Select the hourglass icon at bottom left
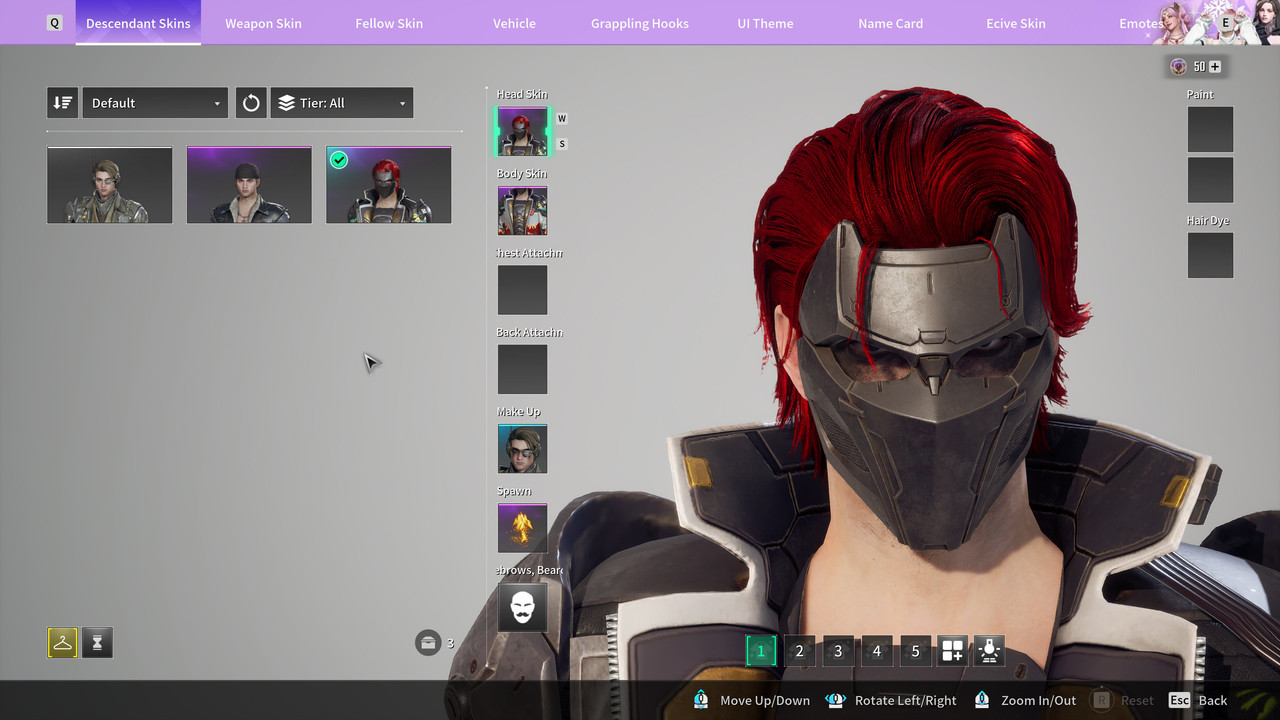The height and width of the screenshot is (720, 1280). coord(97,643)
